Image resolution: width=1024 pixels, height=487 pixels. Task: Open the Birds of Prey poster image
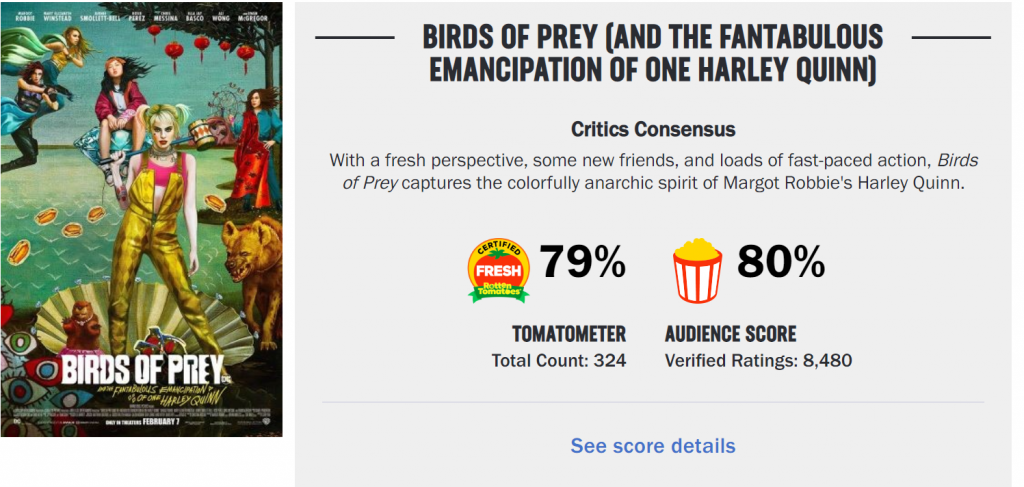point(141,220)
